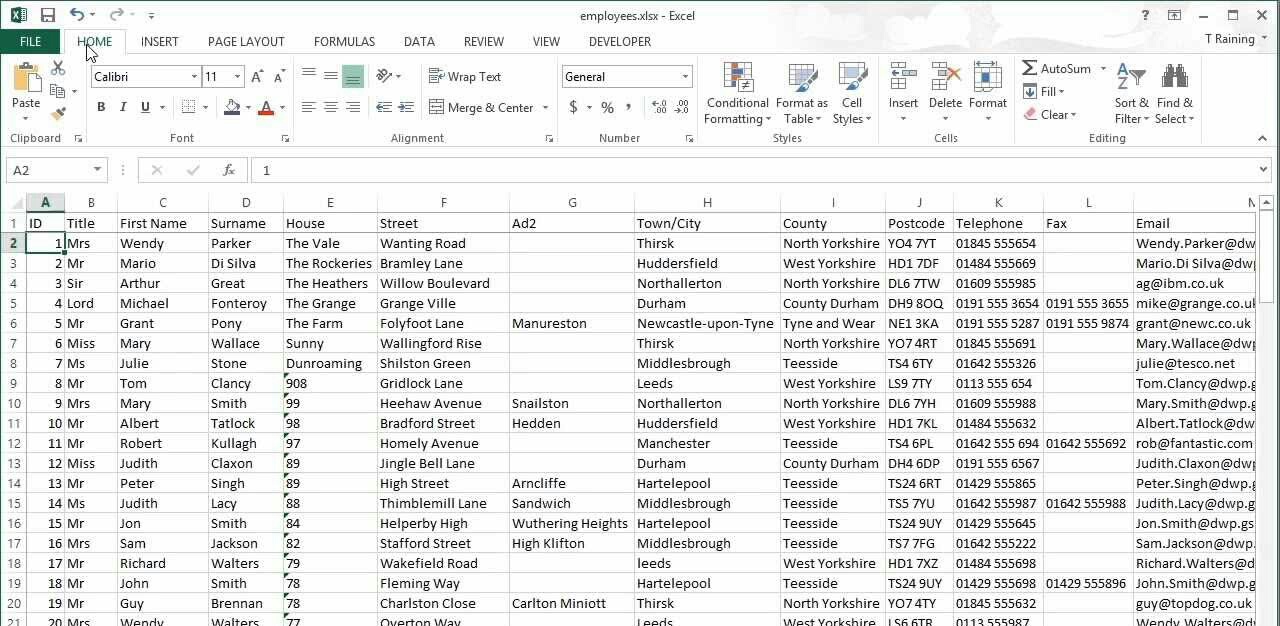Toggle Bold formatting

click(101, 107)
